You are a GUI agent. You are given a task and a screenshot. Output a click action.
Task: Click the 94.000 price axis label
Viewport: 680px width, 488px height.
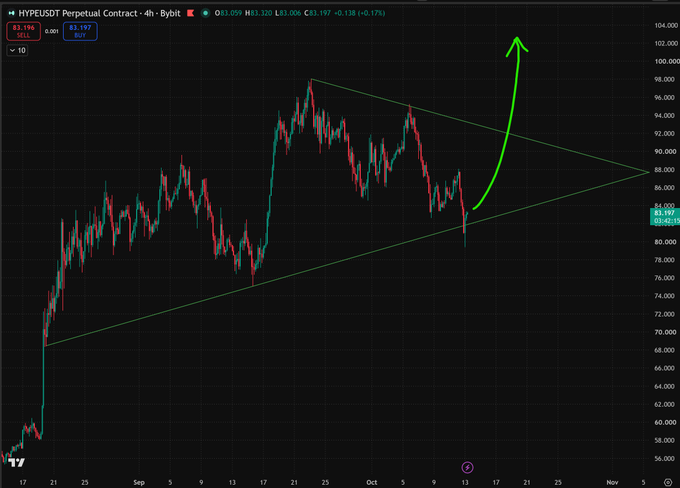click(x=664, y=115)
